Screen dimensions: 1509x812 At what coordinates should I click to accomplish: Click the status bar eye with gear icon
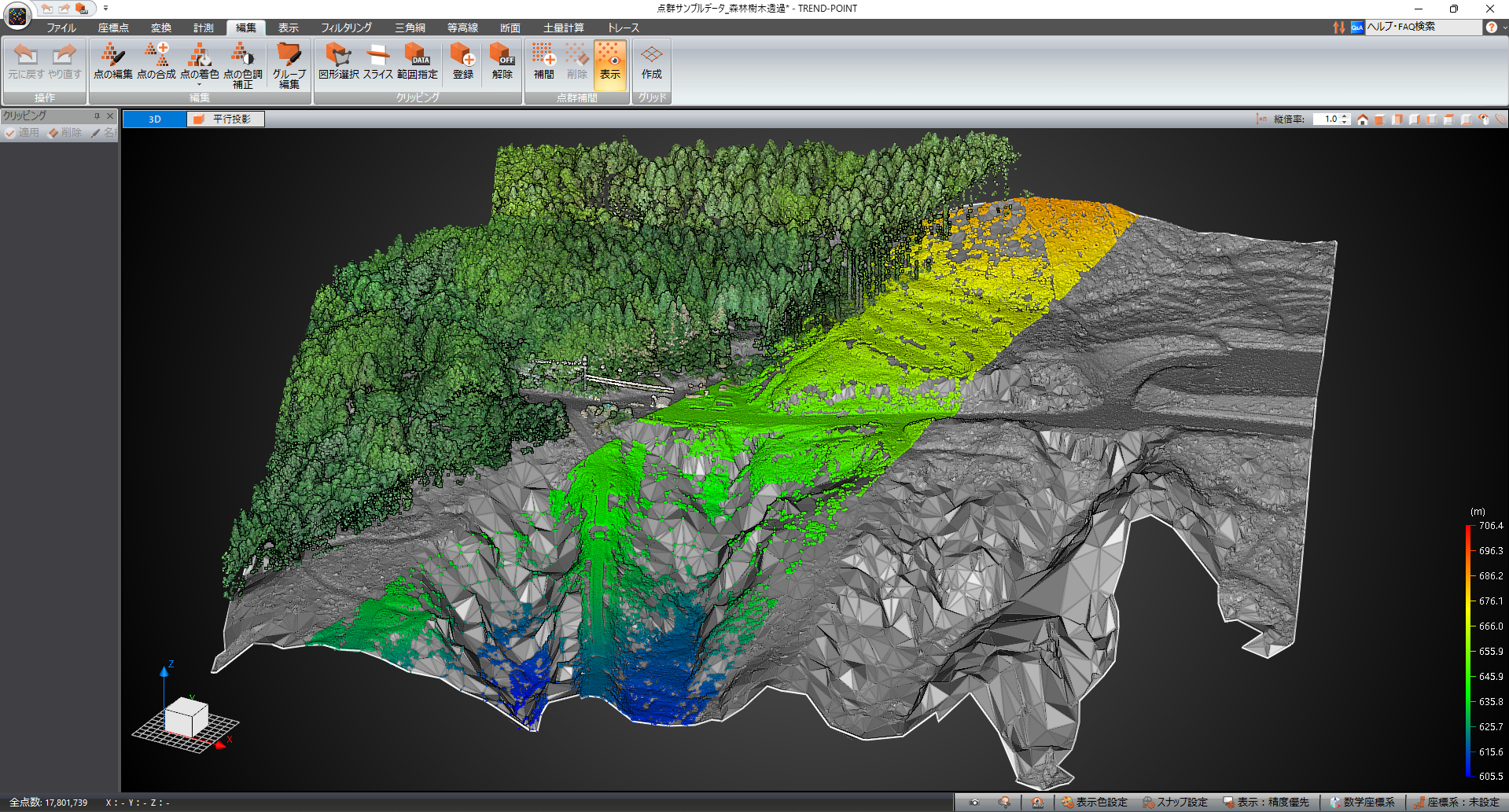(x=1005, y=803)
